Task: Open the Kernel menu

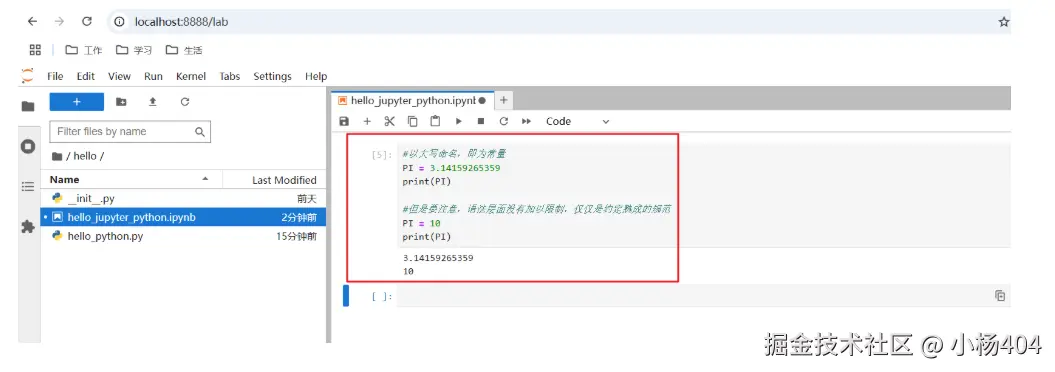Action: 191,76
